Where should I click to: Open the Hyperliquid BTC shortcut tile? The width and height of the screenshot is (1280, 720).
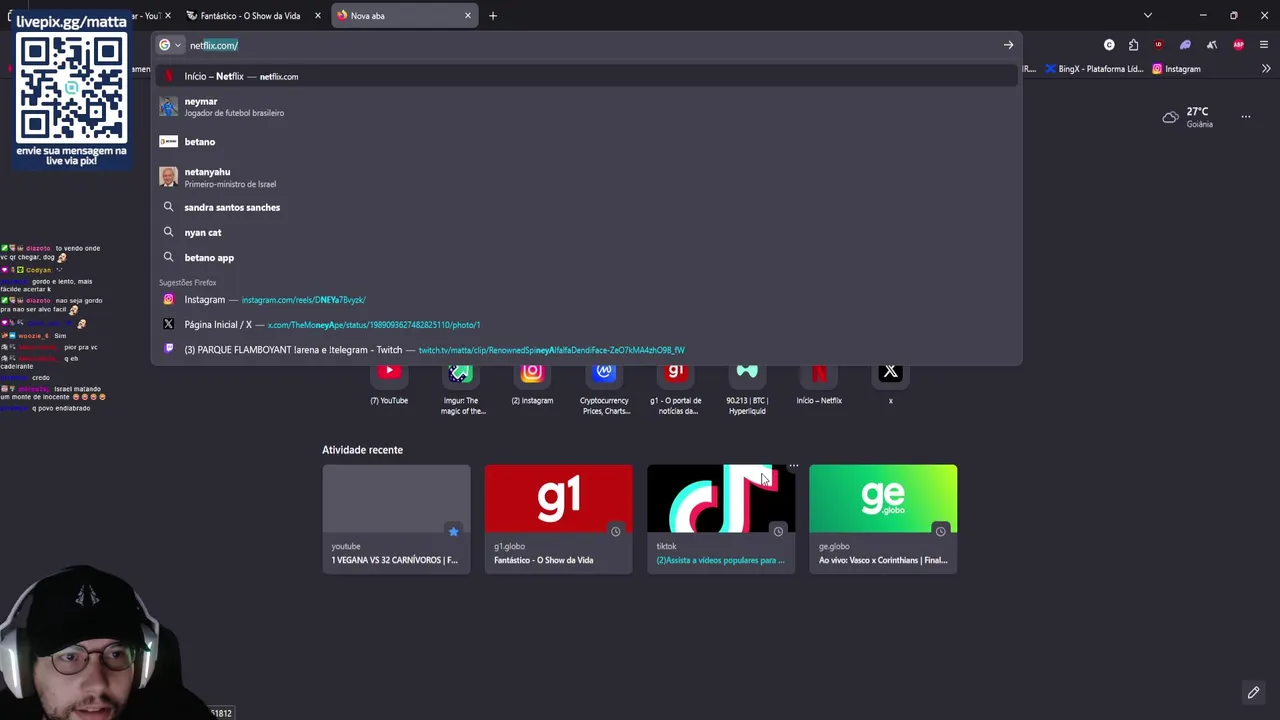coord(747,388)
